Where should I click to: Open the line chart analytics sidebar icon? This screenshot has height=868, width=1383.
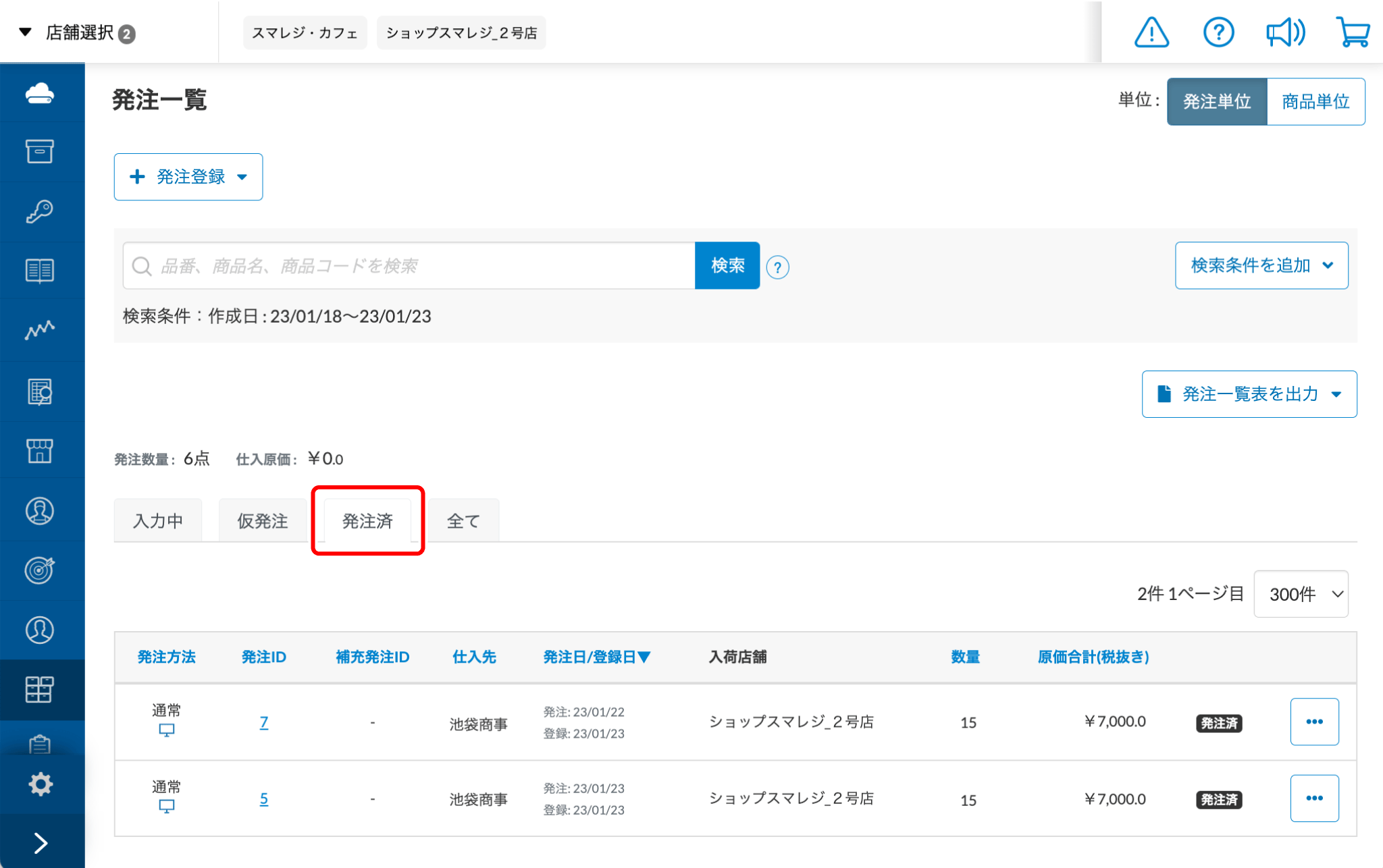(41, 331)
